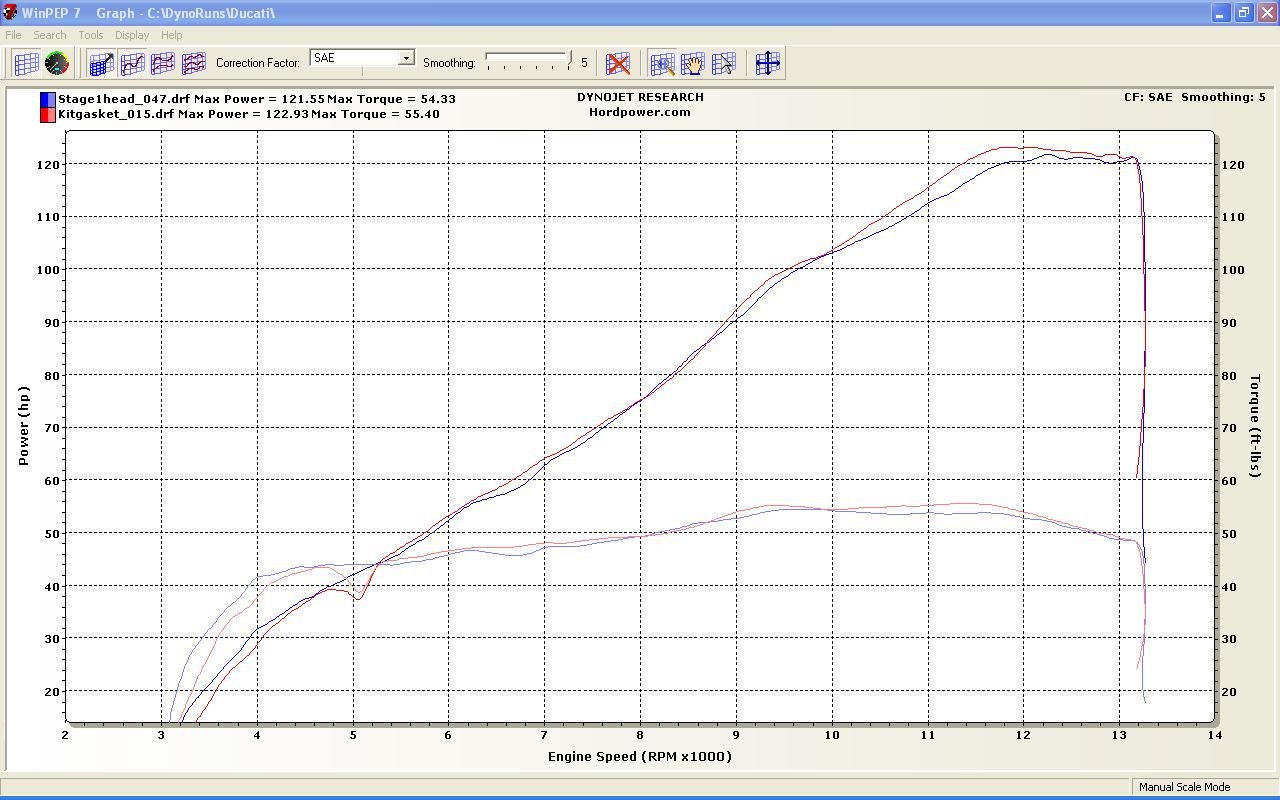Click the red Kitgasket run color swatch
The width and height of the screenshot is (1280, 800).
47,114
